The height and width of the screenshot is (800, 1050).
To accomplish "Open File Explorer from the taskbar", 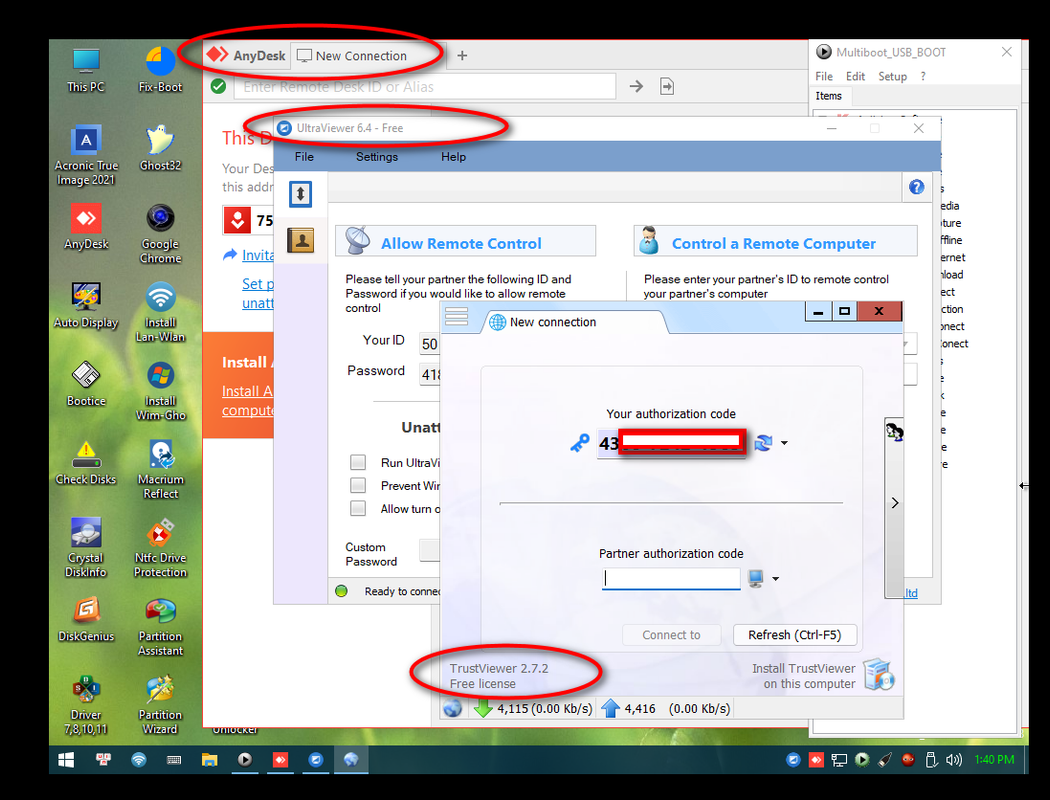I will click(210, 759).
